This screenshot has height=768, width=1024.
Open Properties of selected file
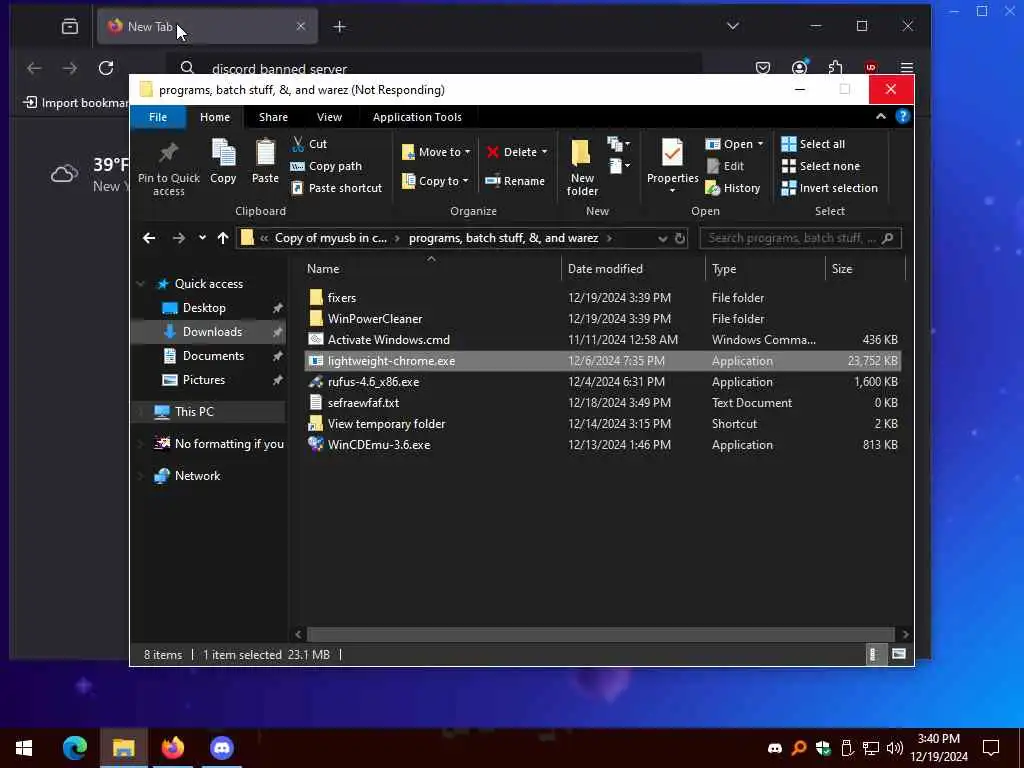673,163
